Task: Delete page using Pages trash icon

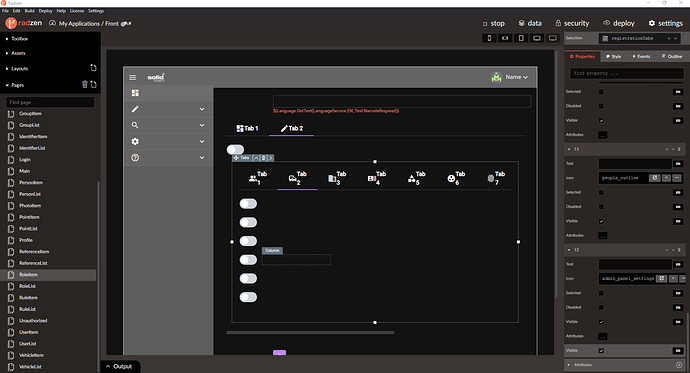Action: [84, 84]
